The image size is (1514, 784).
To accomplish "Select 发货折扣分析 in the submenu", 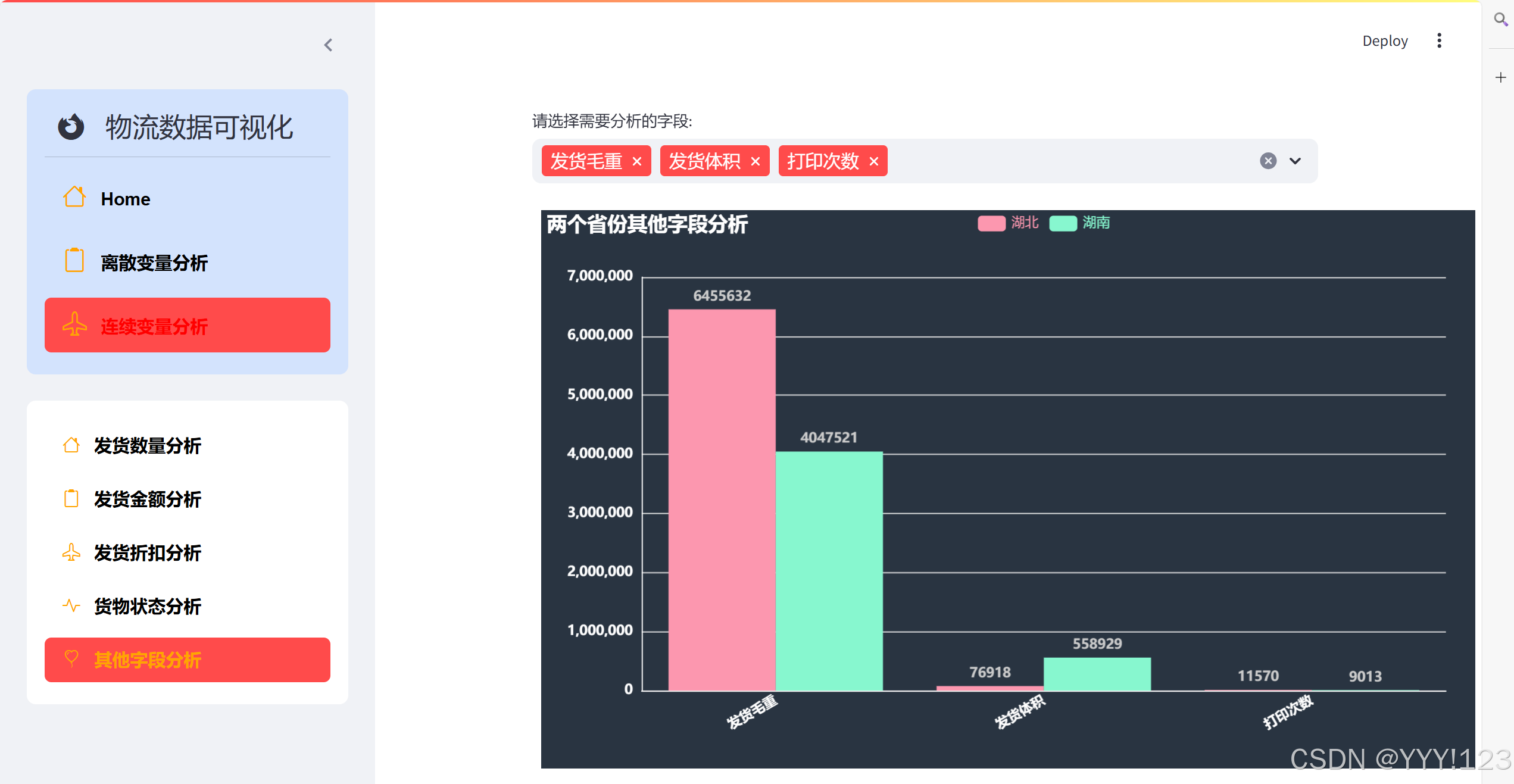I will click(148, 552).
